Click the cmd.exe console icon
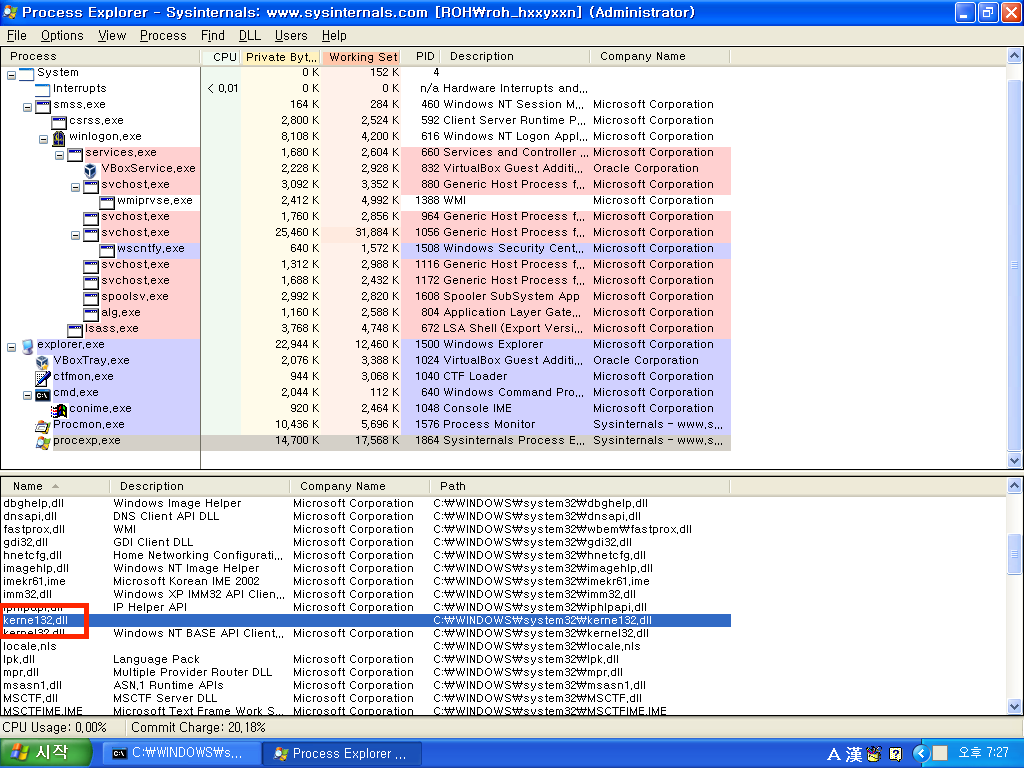This screenshot has width=1024, height=768. (42, 394)
